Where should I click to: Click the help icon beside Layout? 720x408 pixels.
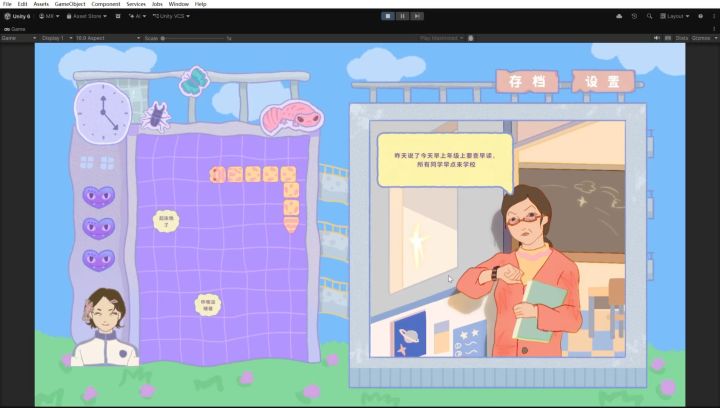(700, 16)
